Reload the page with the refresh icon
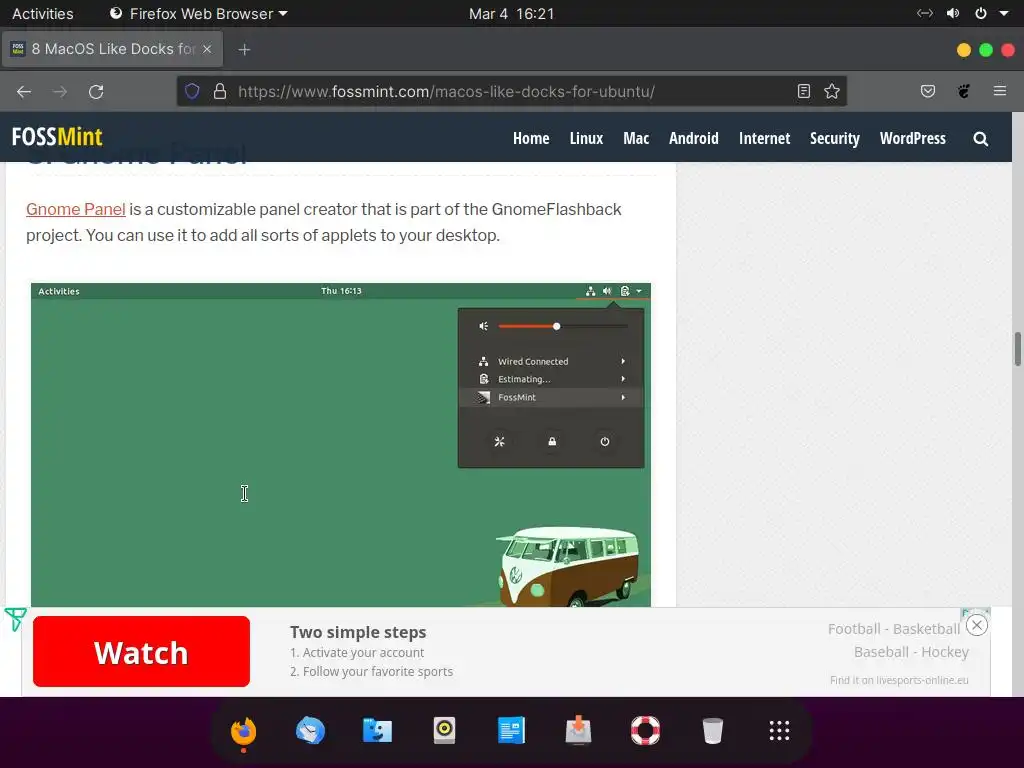 point(96,92)
